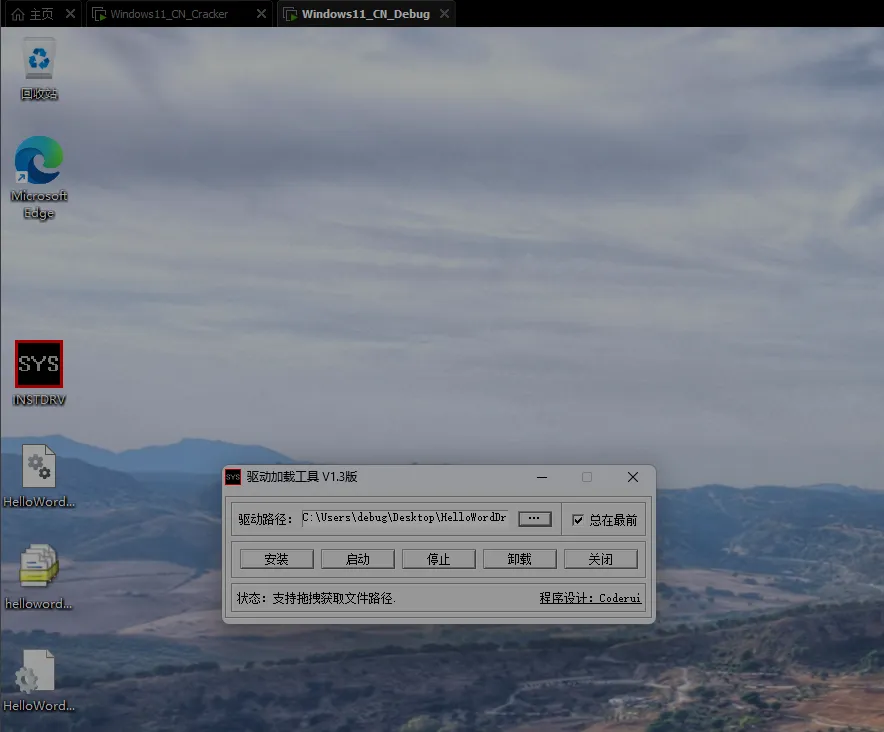
Task: Click the SYS icon in the 驱动加载工具 title bar
Action: [x=233, y=477]
